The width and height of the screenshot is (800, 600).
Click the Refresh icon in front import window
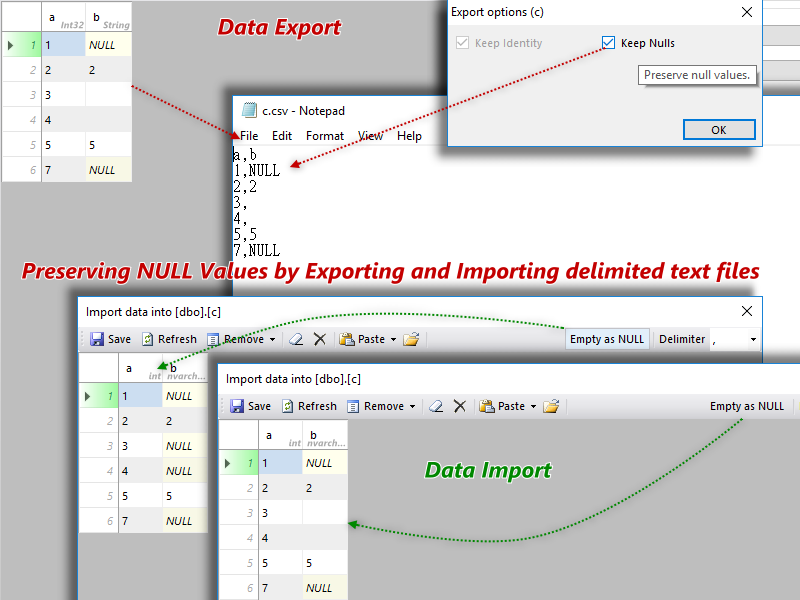click(288, 406)
